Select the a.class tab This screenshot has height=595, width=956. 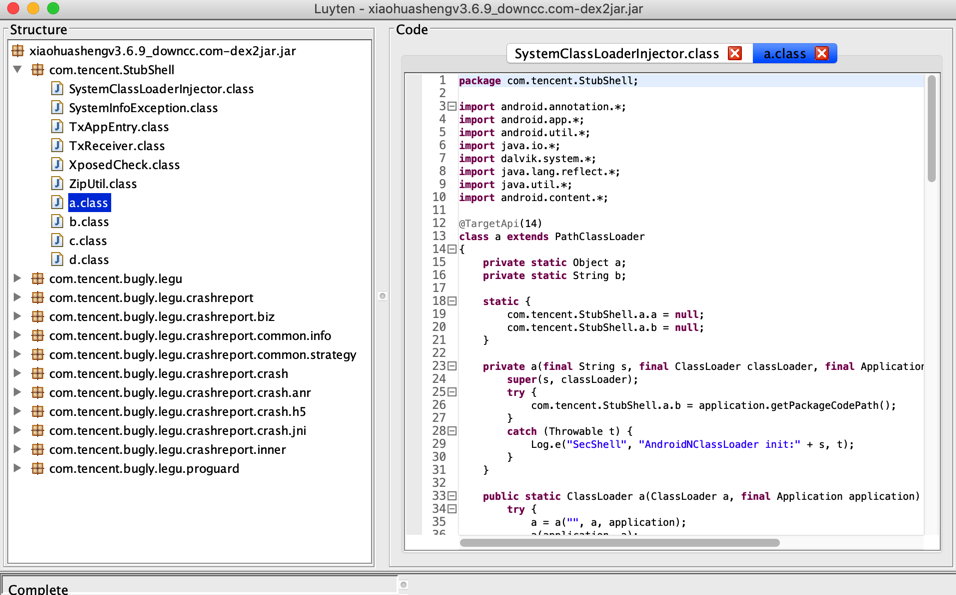(785, 54)
